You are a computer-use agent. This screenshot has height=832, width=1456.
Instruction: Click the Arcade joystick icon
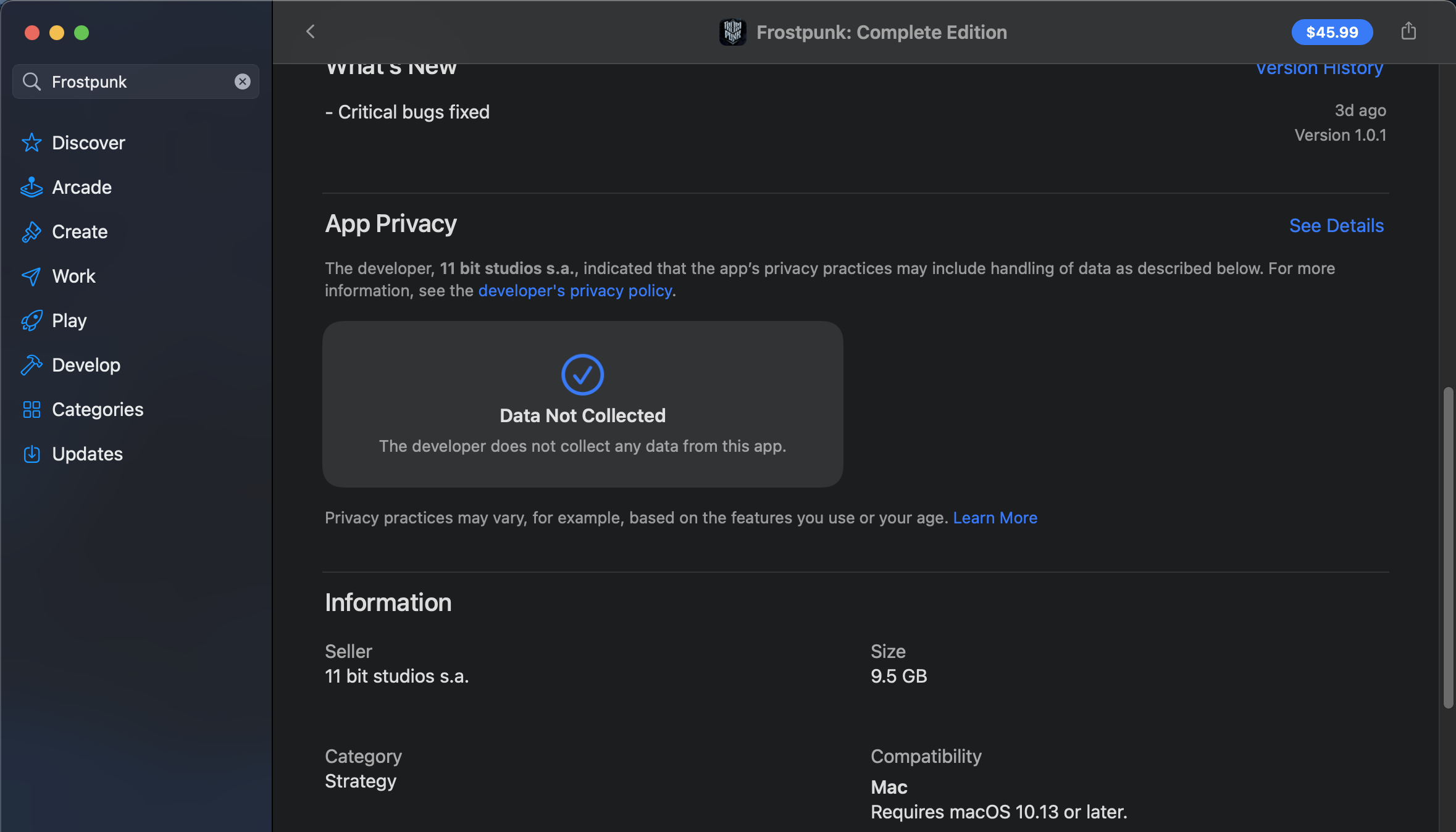click(x=31, y=187)
